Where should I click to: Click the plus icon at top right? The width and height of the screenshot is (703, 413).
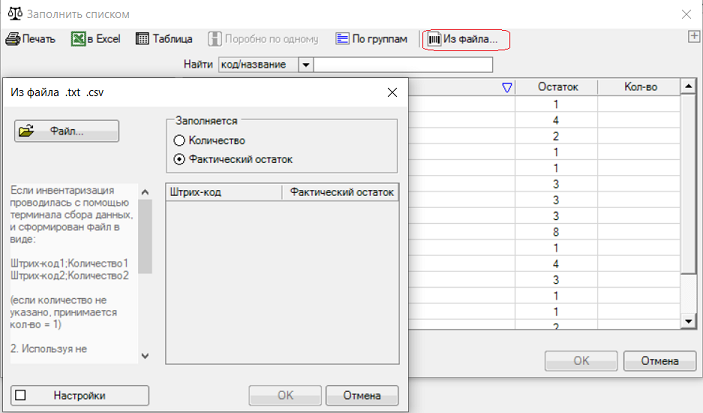pos(693,37)
